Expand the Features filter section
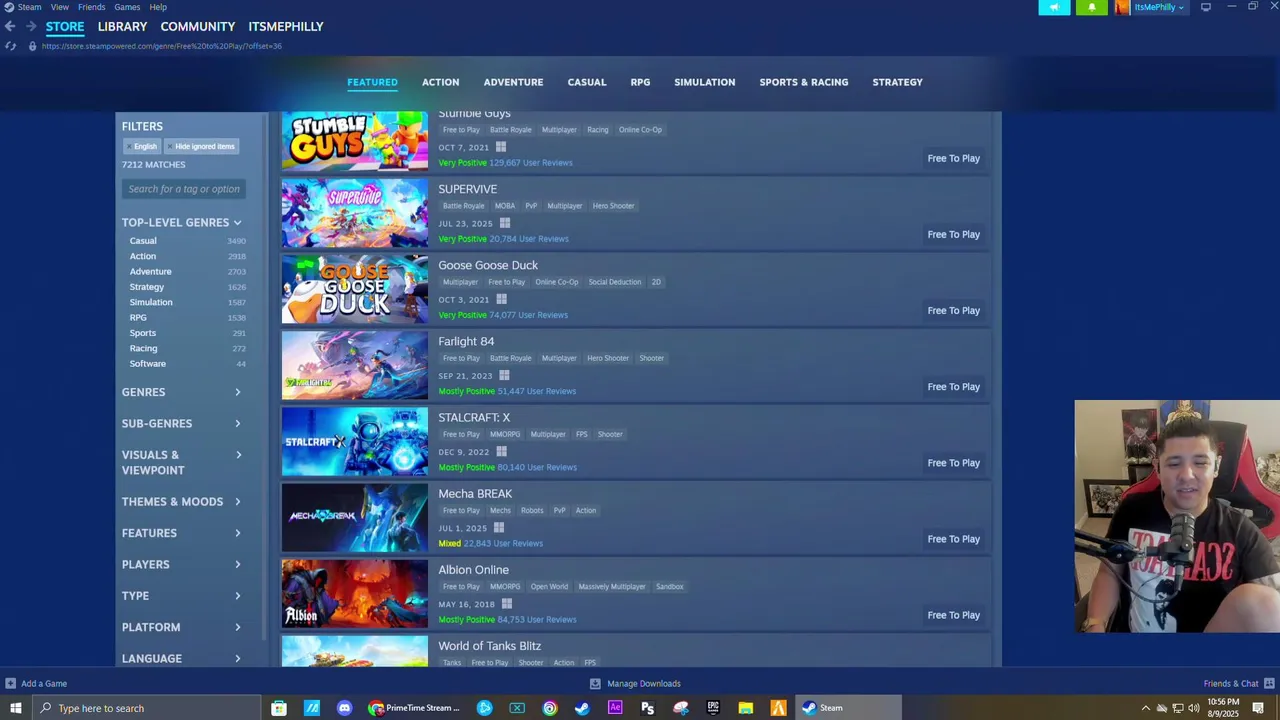Screen dimensions: 1280x720 click(182, 533)
